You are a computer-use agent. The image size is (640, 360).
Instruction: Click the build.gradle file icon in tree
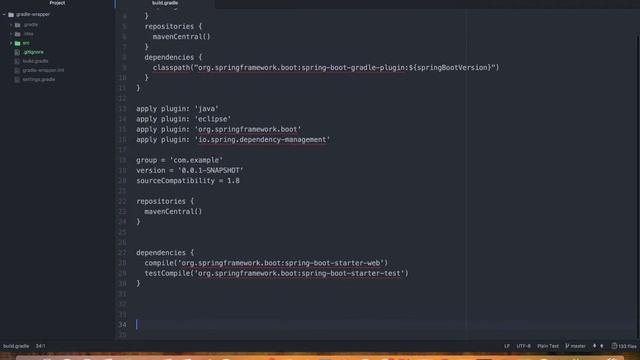[17, 61]
